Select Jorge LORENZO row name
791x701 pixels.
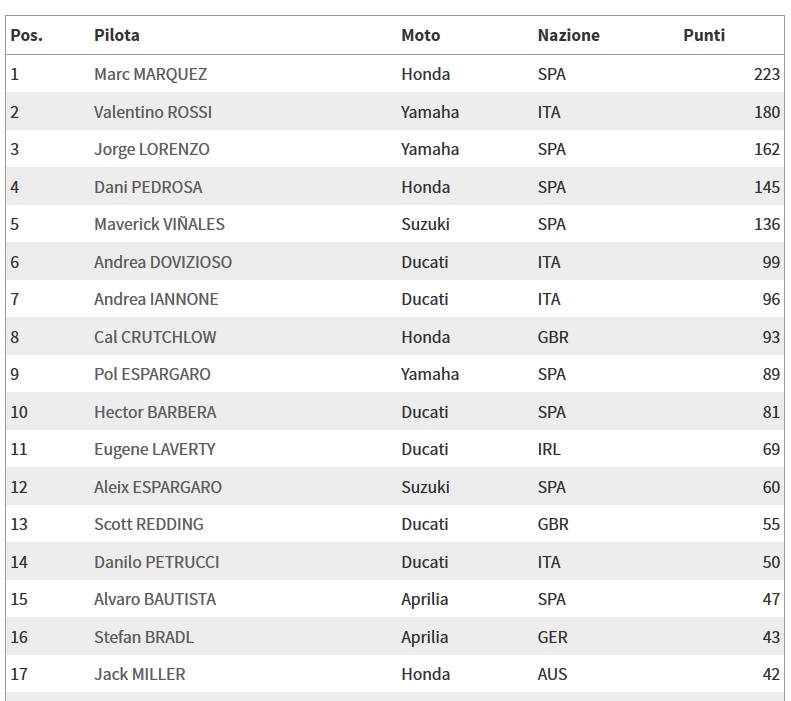pos(151,149)
